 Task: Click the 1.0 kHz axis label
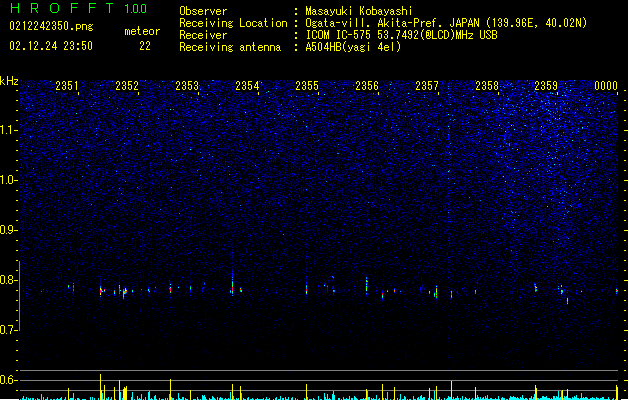[9, 180]
